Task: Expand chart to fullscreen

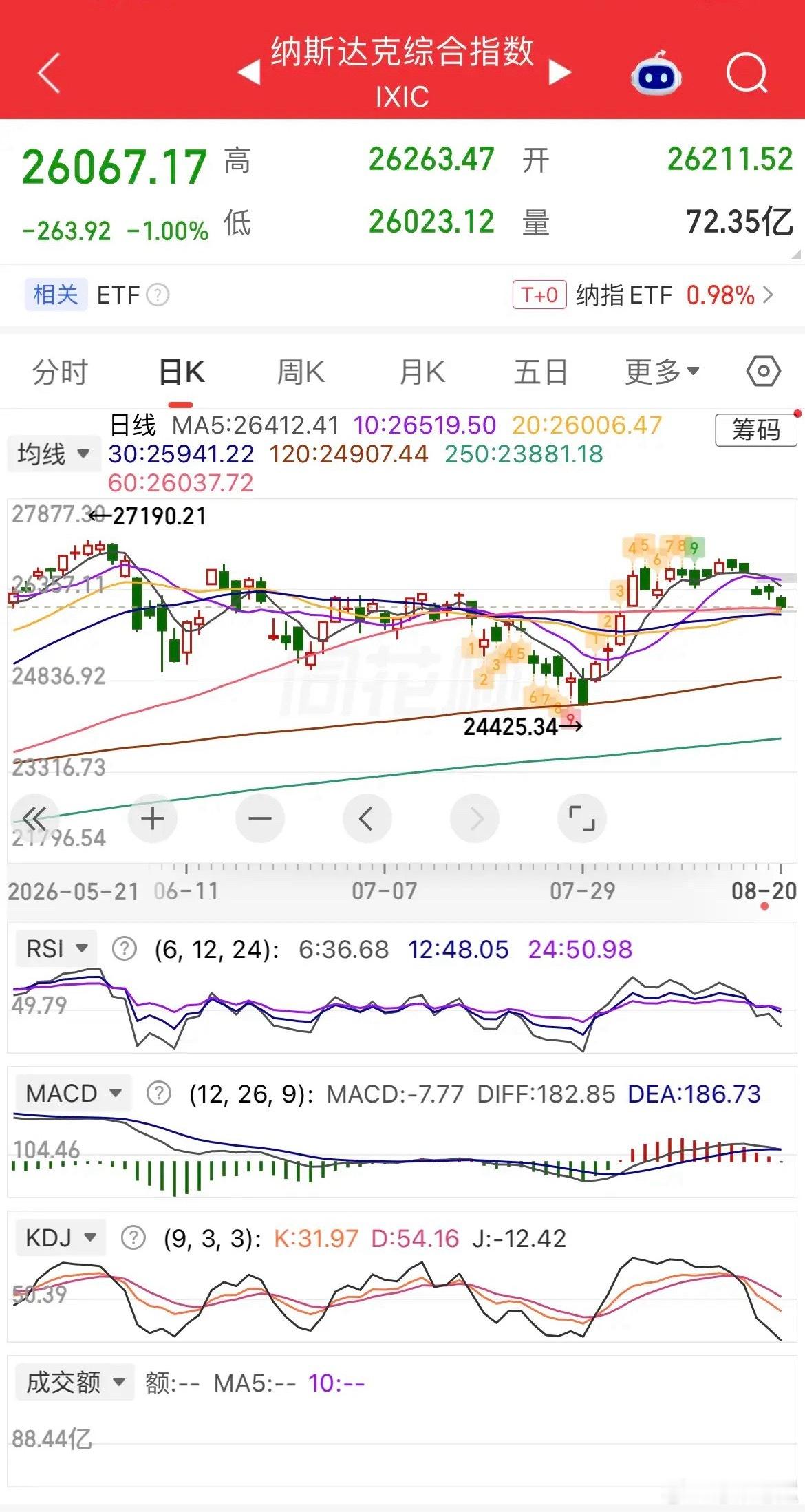Action: [582, 818]
